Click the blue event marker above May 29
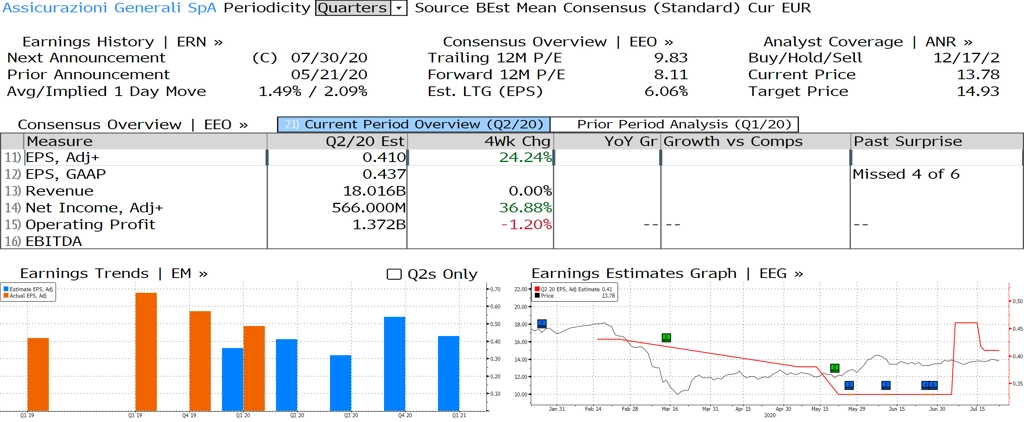1024x422 pixels. point(849,385)
